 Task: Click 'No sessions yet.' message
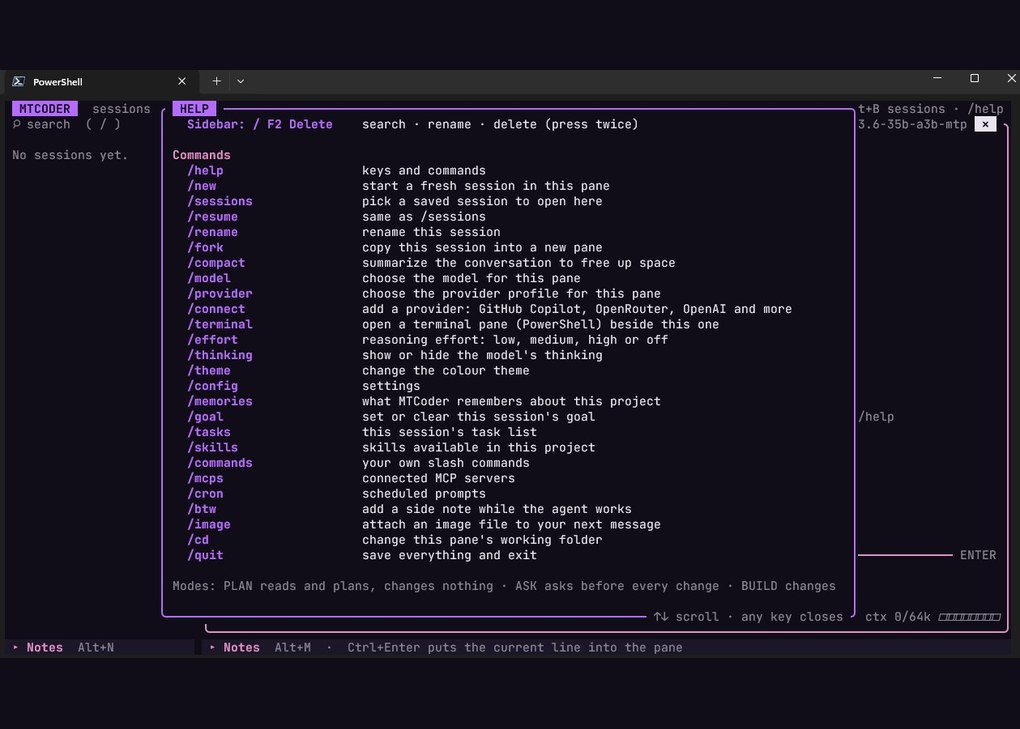70,155
